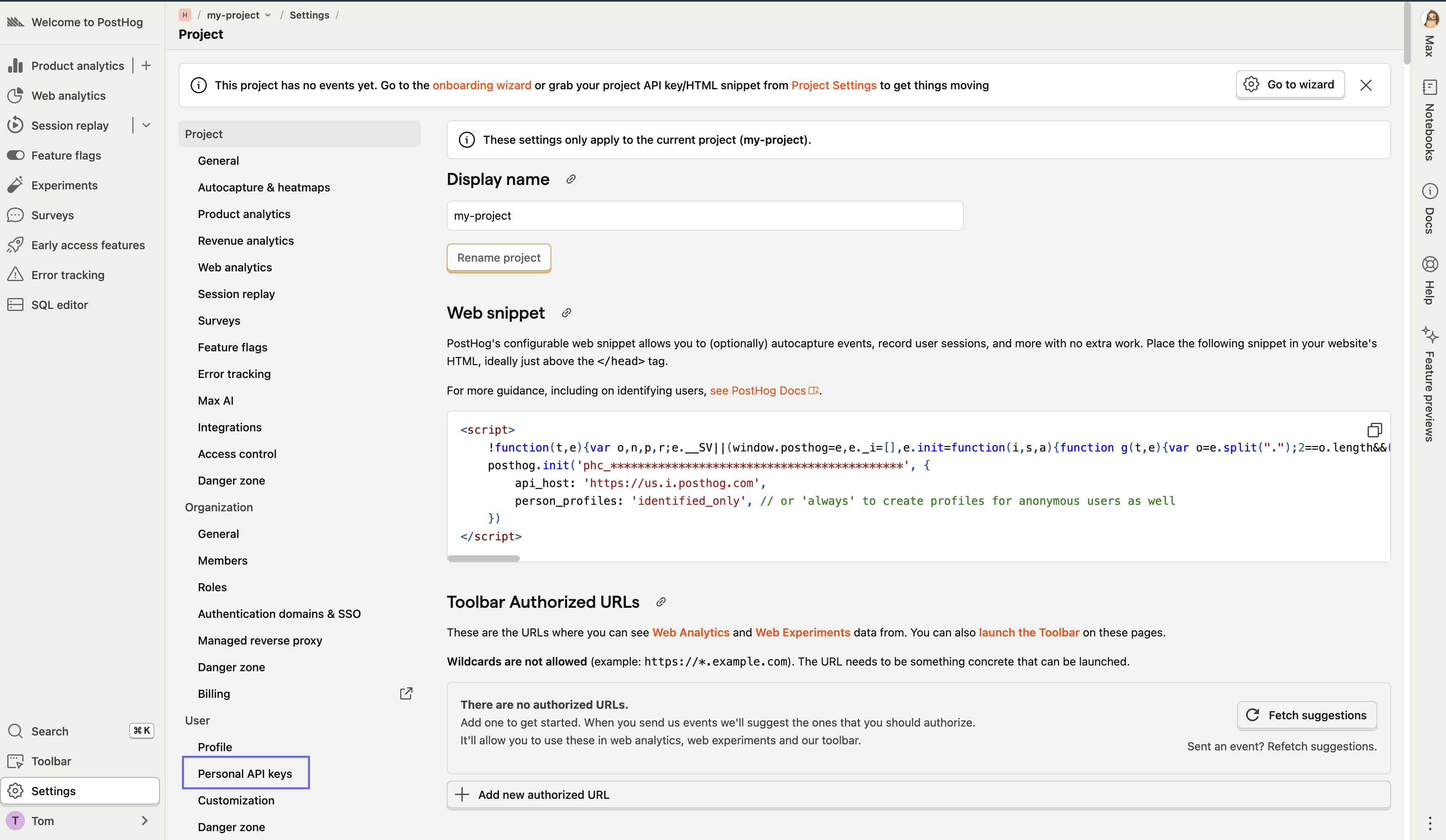Image resolution: width=1446 pixels, height=840 pixels.
Task: Click inside the Display name input field
Action: (704, 216)
